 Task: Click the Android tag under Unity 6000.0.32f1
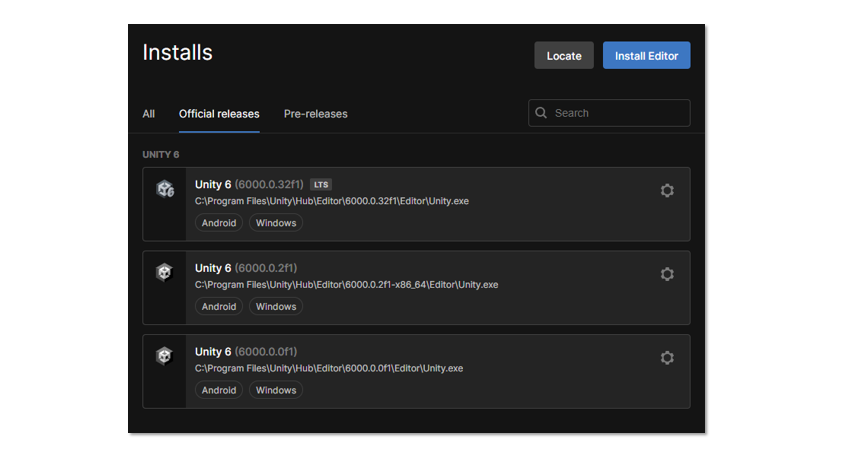pos(219,223)
